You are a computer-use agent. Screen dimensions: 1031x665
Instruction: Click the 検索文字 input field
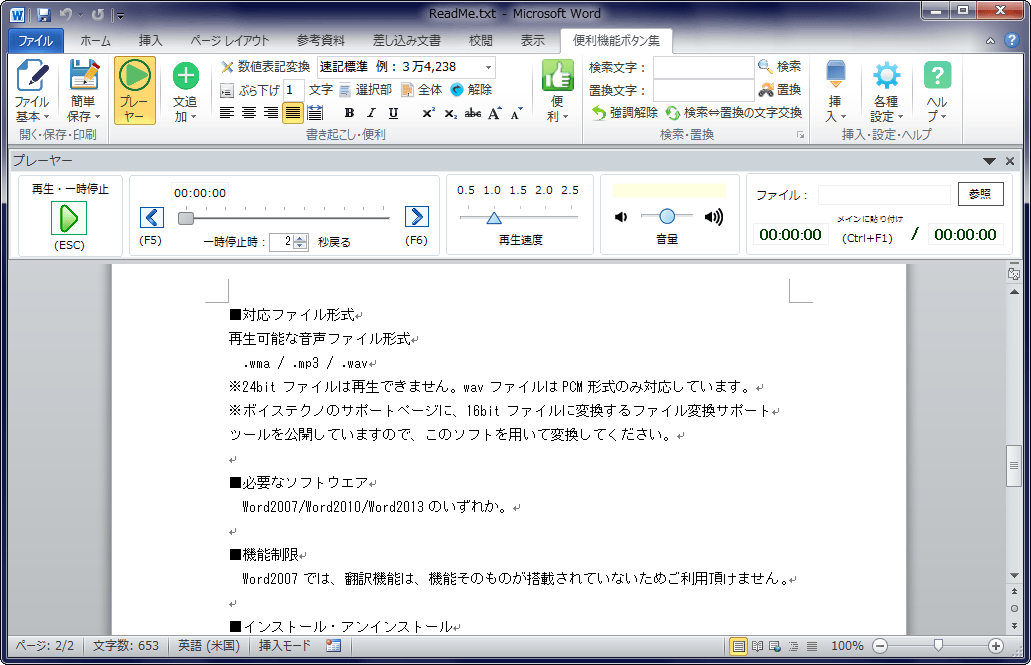pos(703,67)
